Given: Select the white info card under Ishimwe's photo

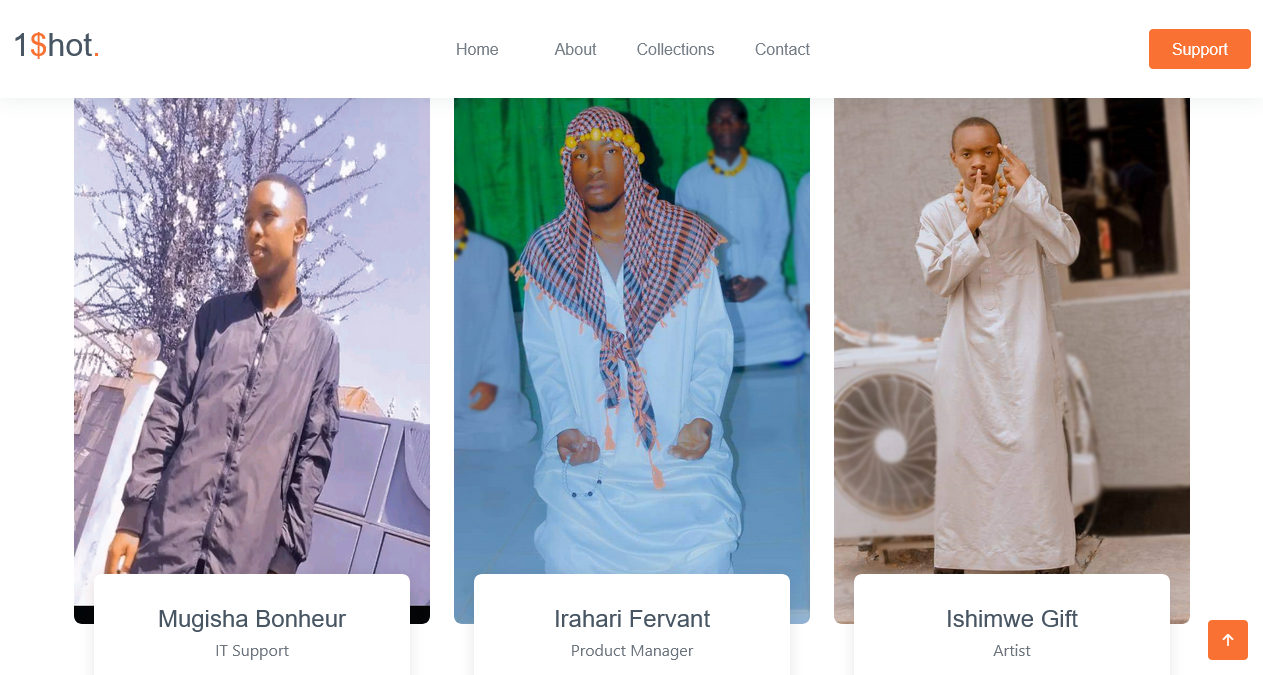Looking at the screenshot, I should tap(1012, 625).
